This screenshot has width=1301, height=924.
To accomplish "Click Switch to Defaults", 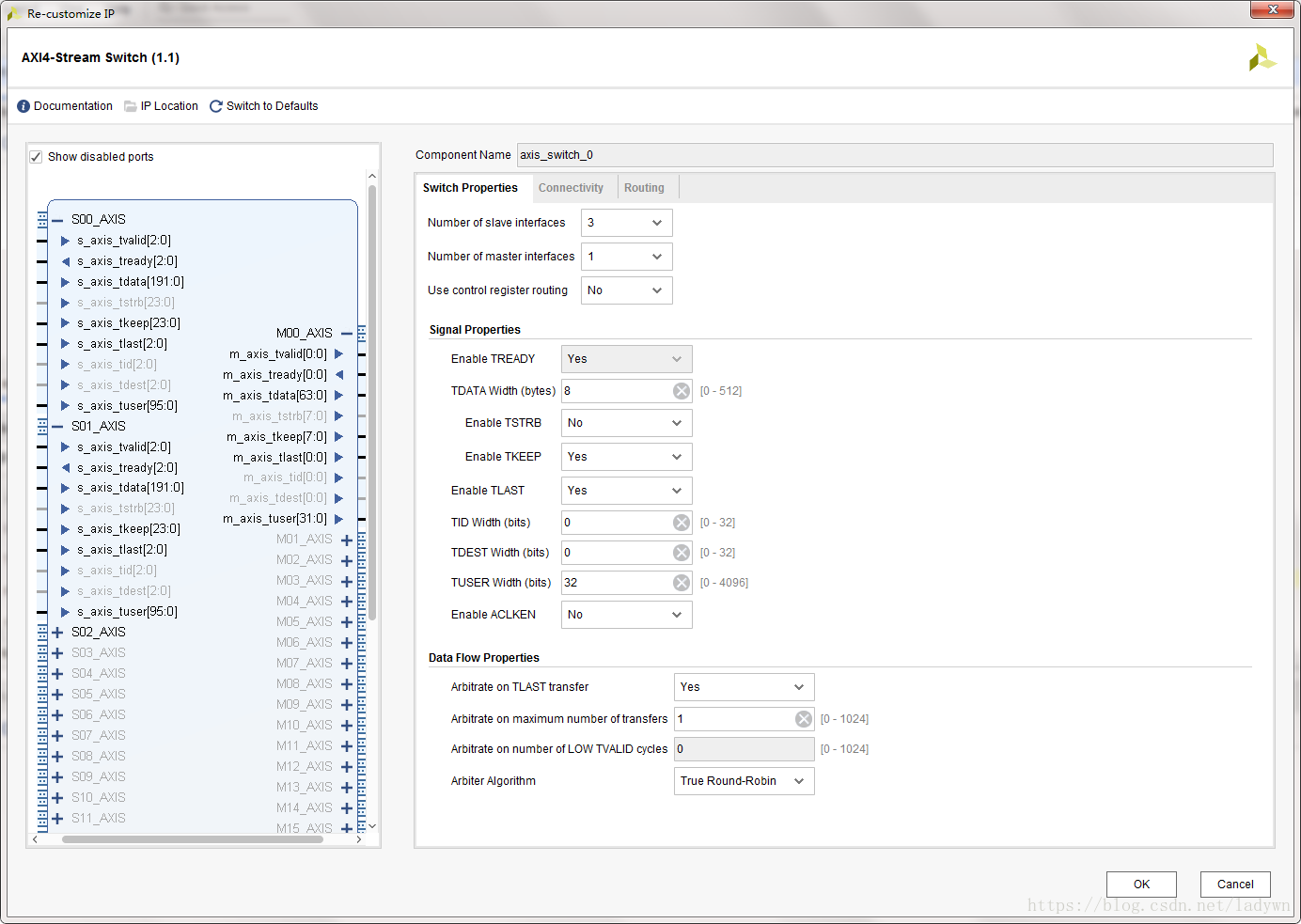I will [x=273, y=106].
